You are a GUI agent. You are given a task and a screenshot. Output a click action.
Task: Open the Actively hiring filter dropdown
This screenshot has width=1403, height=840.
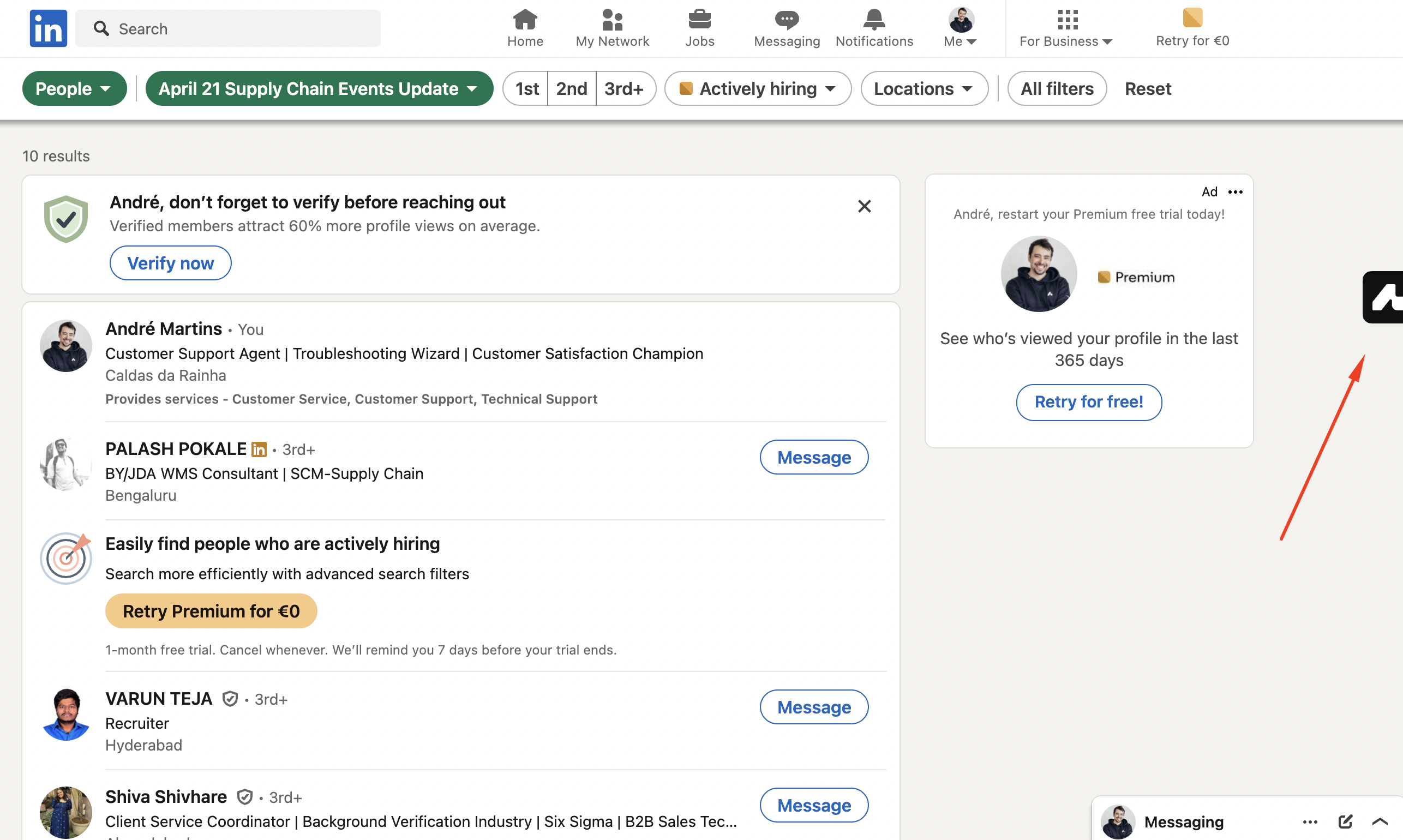[758, 88]
